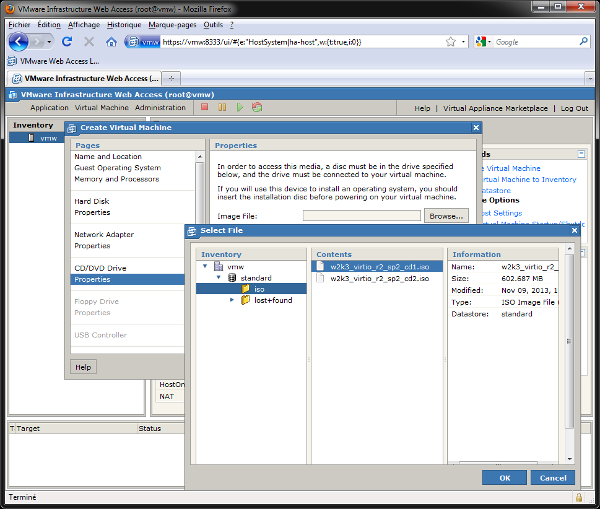Click the padlock icon in the status bar
Image resolution: width=600 pixels, height=509 pixels.
point(579,497)
